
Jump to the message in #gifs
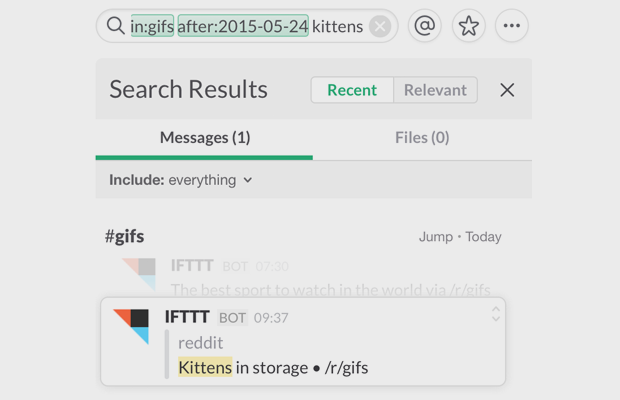(436, 237)
